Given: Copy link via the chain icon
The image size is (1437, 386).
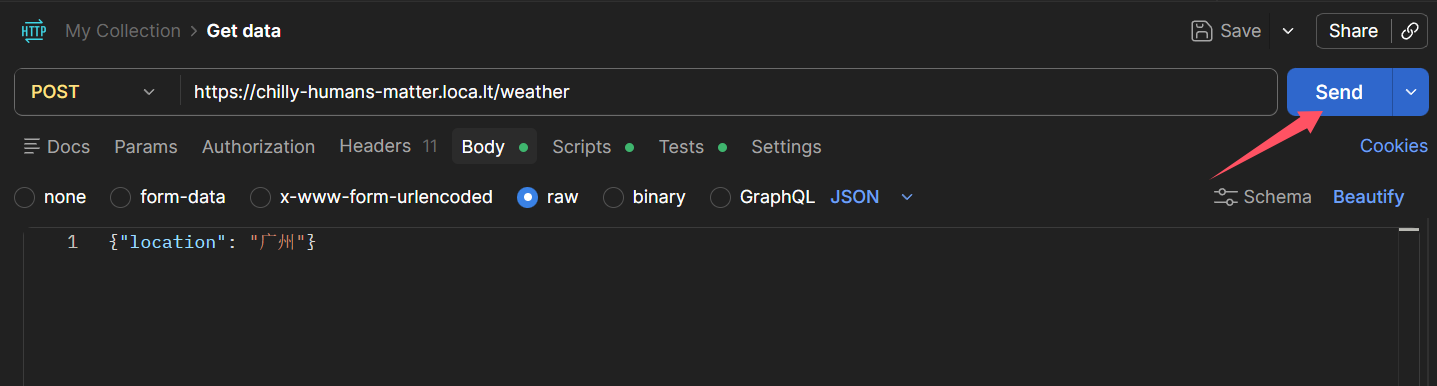Looking at the screenshot, I should click(x=1410, y=31).
